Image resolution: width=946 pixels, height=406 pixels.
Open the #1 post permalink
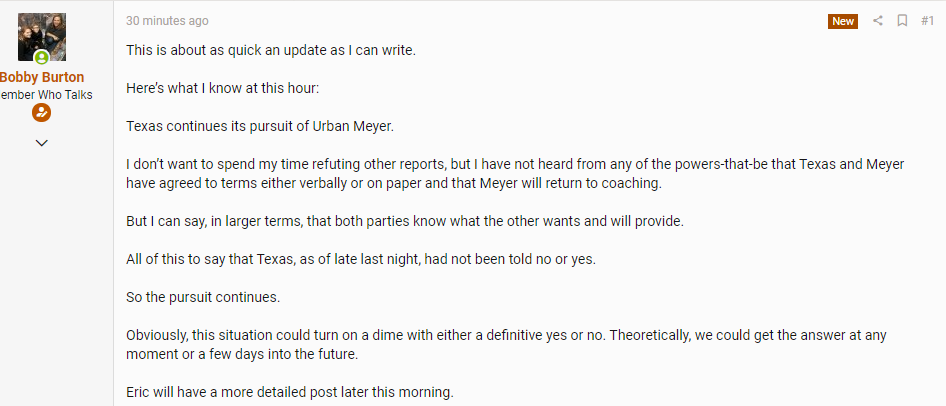[x=927, y=21]
